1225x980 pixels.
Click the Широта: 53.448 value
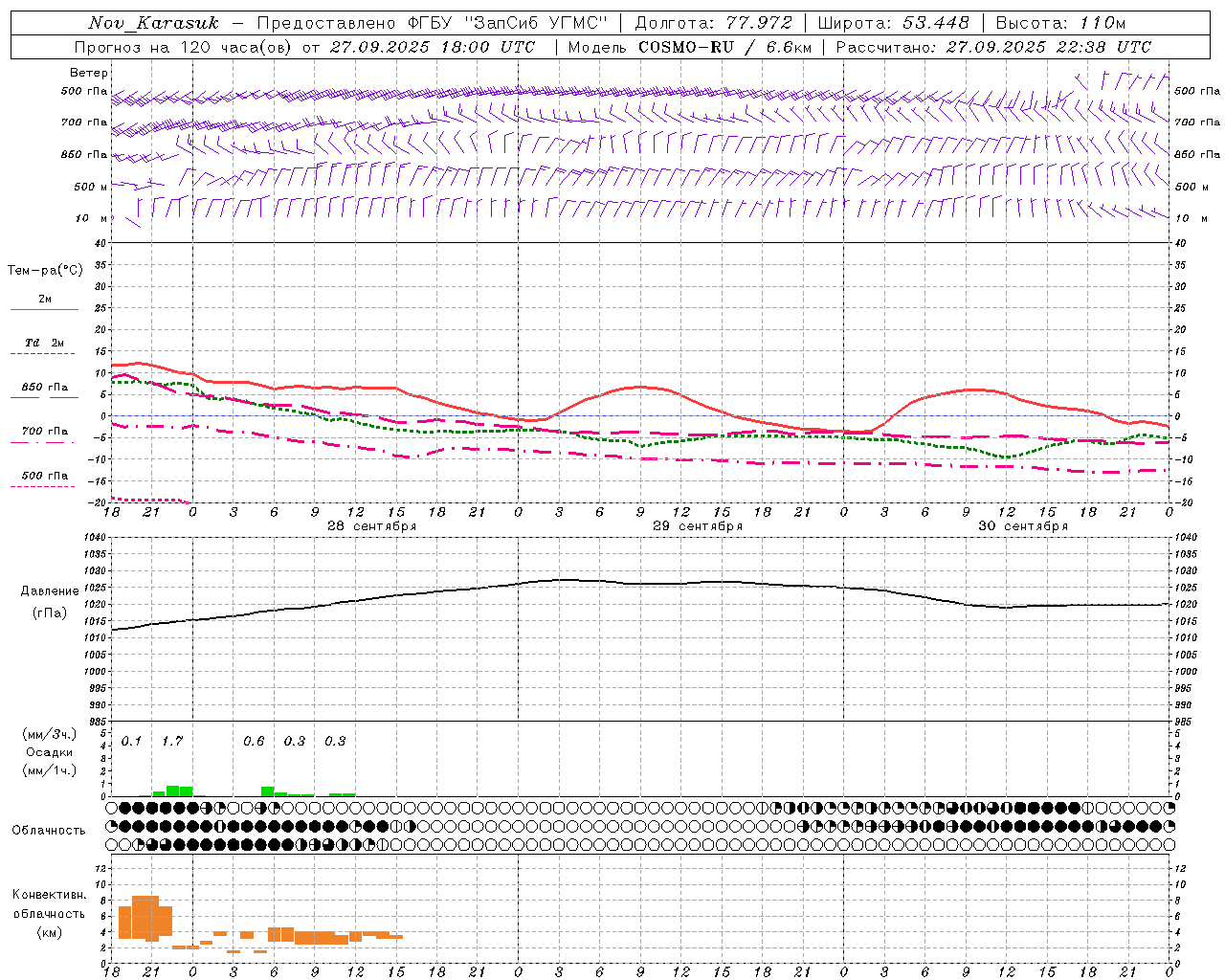pyautogui.click(x=893, y=23)
